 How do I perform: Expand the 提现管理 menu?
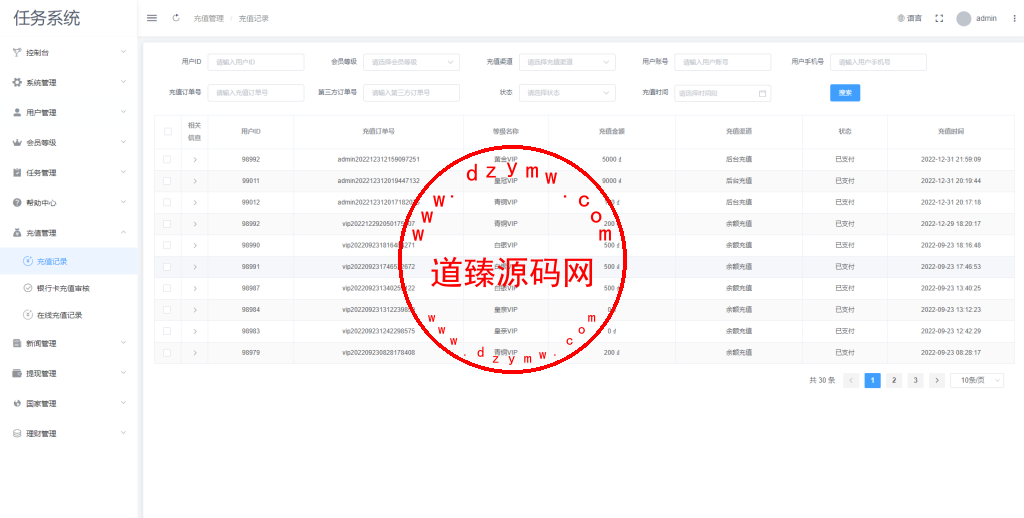coord(69,374)
